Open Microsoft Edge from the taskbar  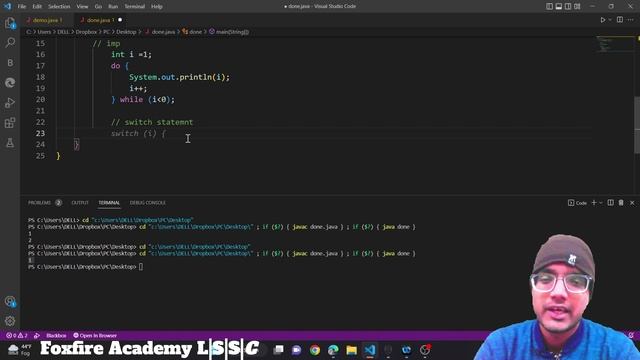click(333, 350)
